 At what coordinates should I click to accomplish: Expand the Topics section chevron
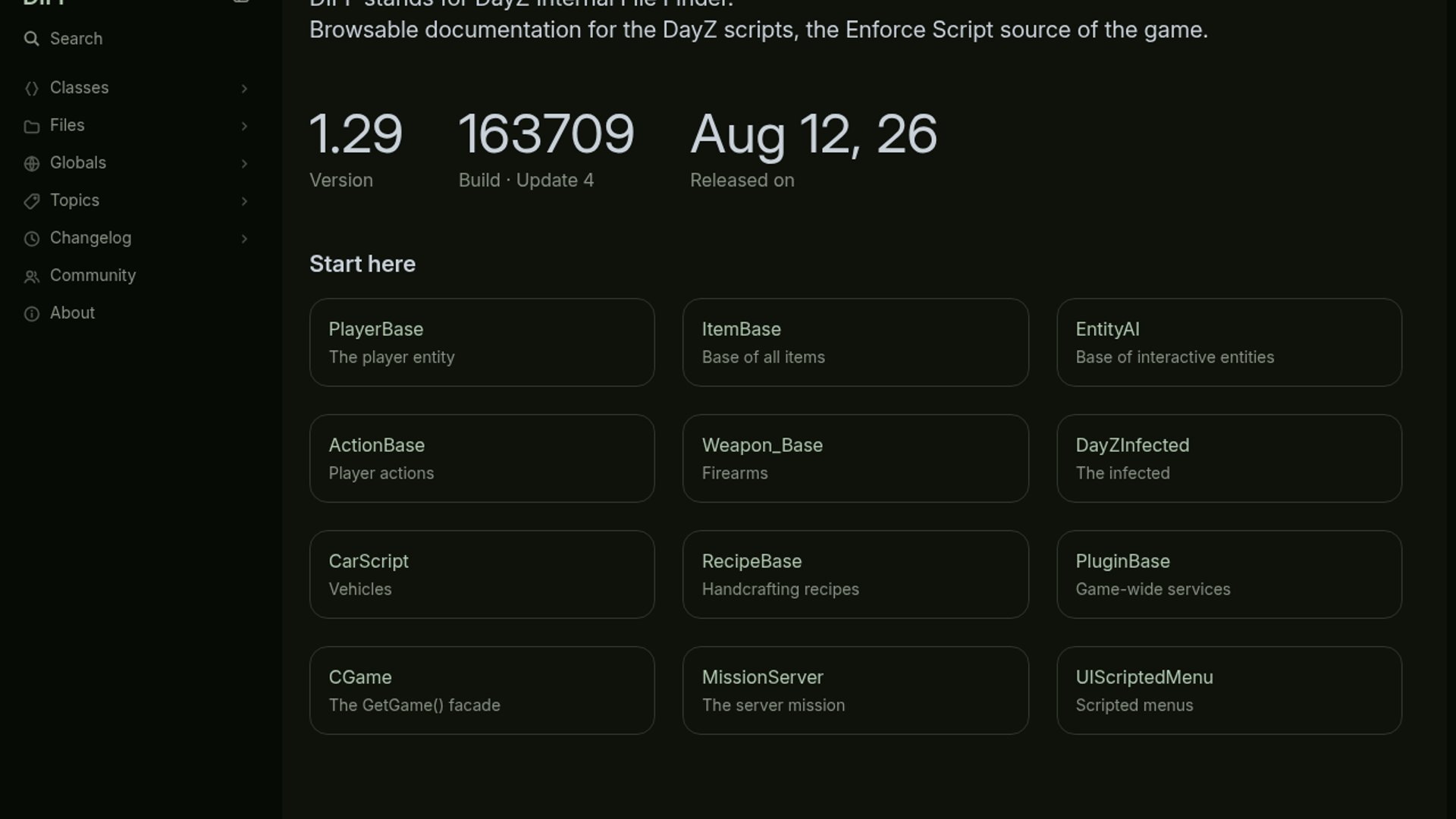tap(244, 201)
